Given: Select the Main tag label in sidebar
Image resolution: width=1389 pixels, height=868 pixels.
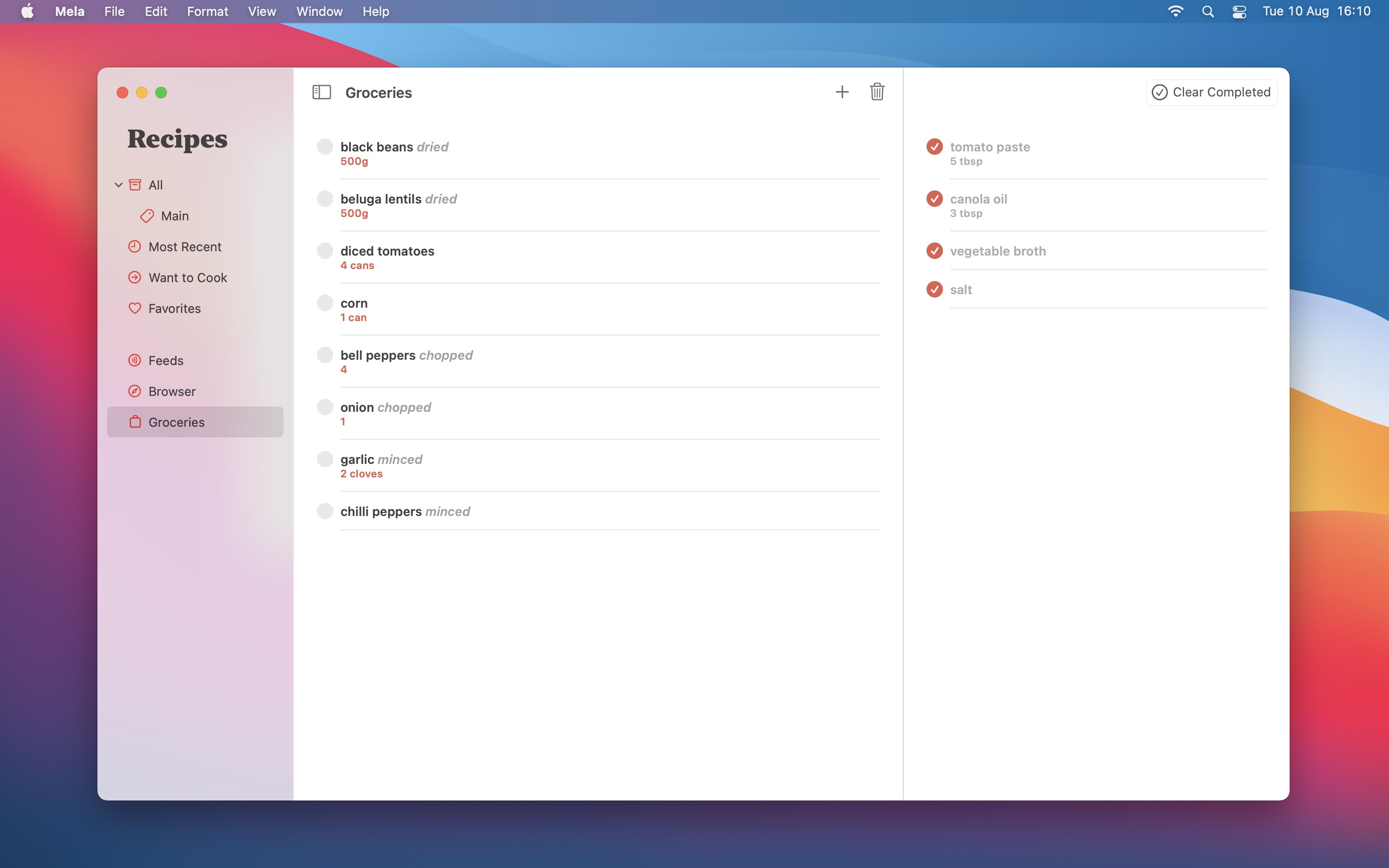Looking at the screenshot, I should (x=175, y=216).
